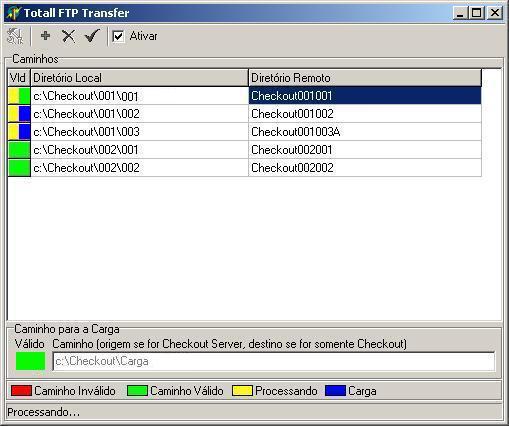Click the green swatch of row c:\Checkout\002\002
This screenshot has height=426, width=509.
[19, 168]
